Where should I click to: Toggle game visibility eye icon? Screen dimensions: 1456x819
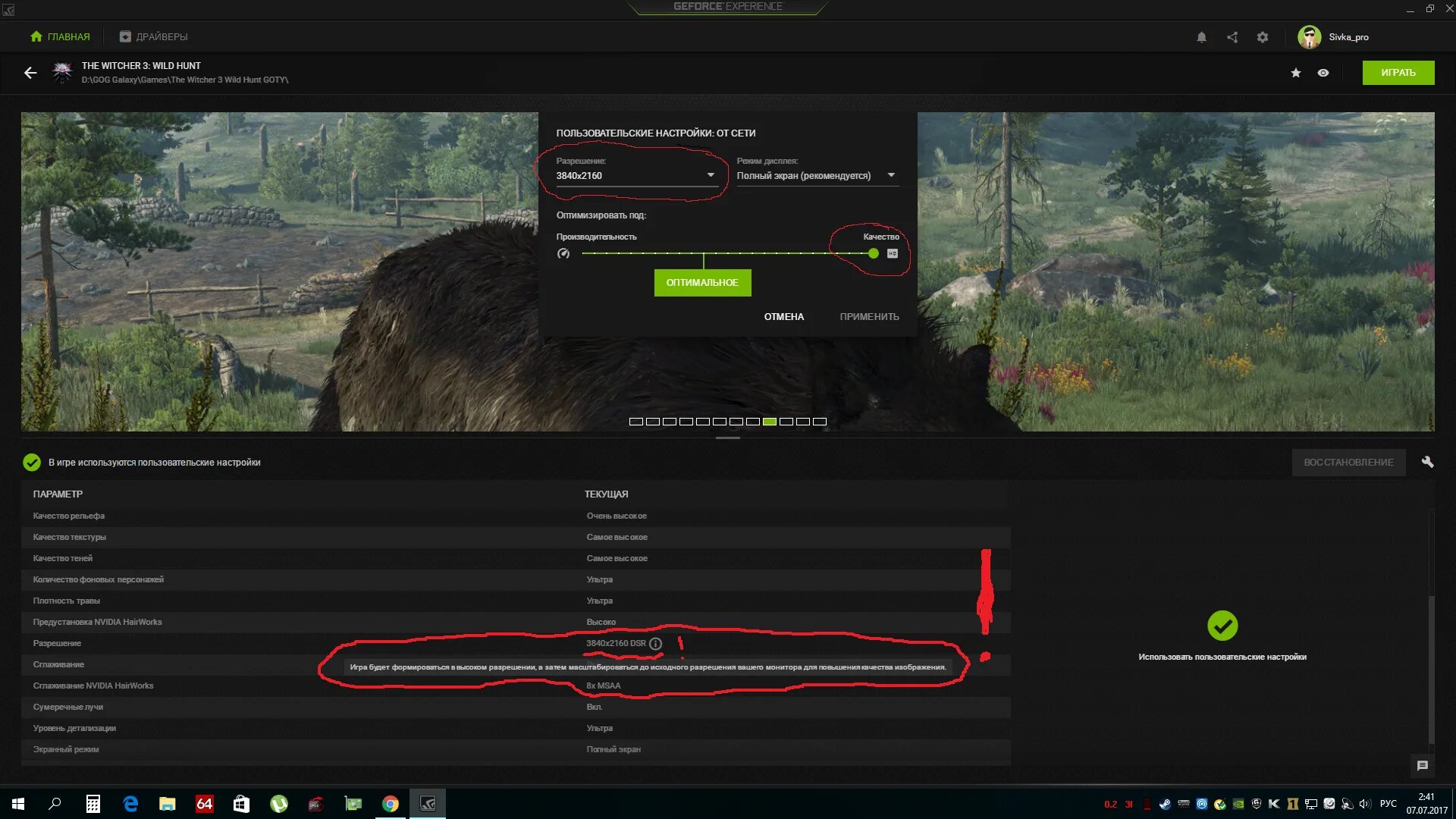pos(1323,73)
